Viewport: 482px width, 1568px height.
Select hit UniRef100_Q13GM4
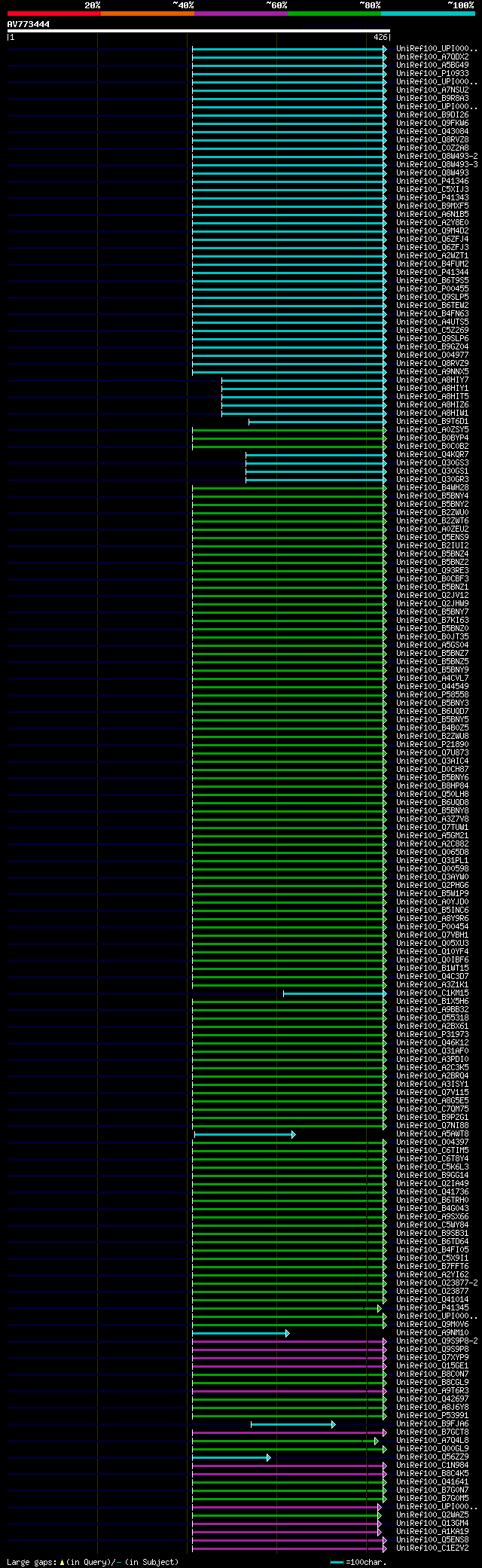pyautogui.click(x=432, y=1524)
